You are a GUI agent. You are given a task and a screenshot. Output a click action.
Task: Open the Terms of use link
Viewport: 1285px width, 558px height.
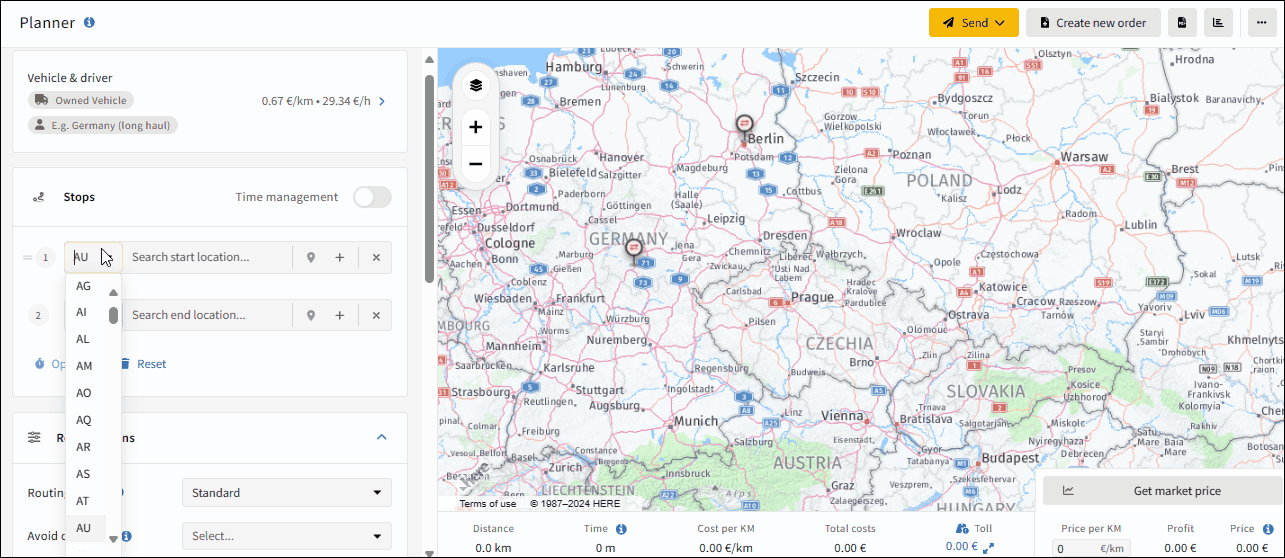488,504
